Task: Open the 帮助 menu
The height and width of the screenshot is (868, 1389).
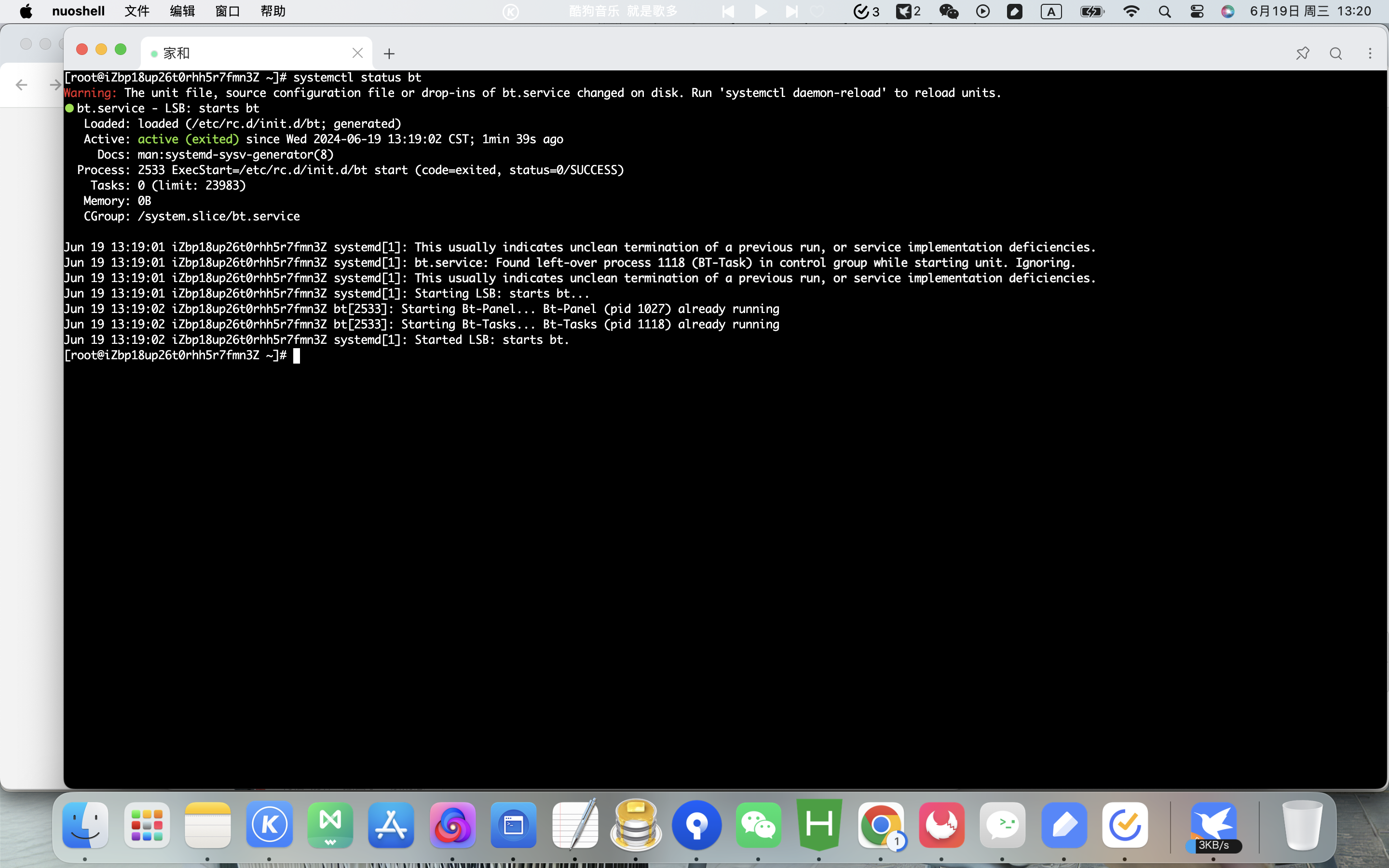Action: [272, 12]
